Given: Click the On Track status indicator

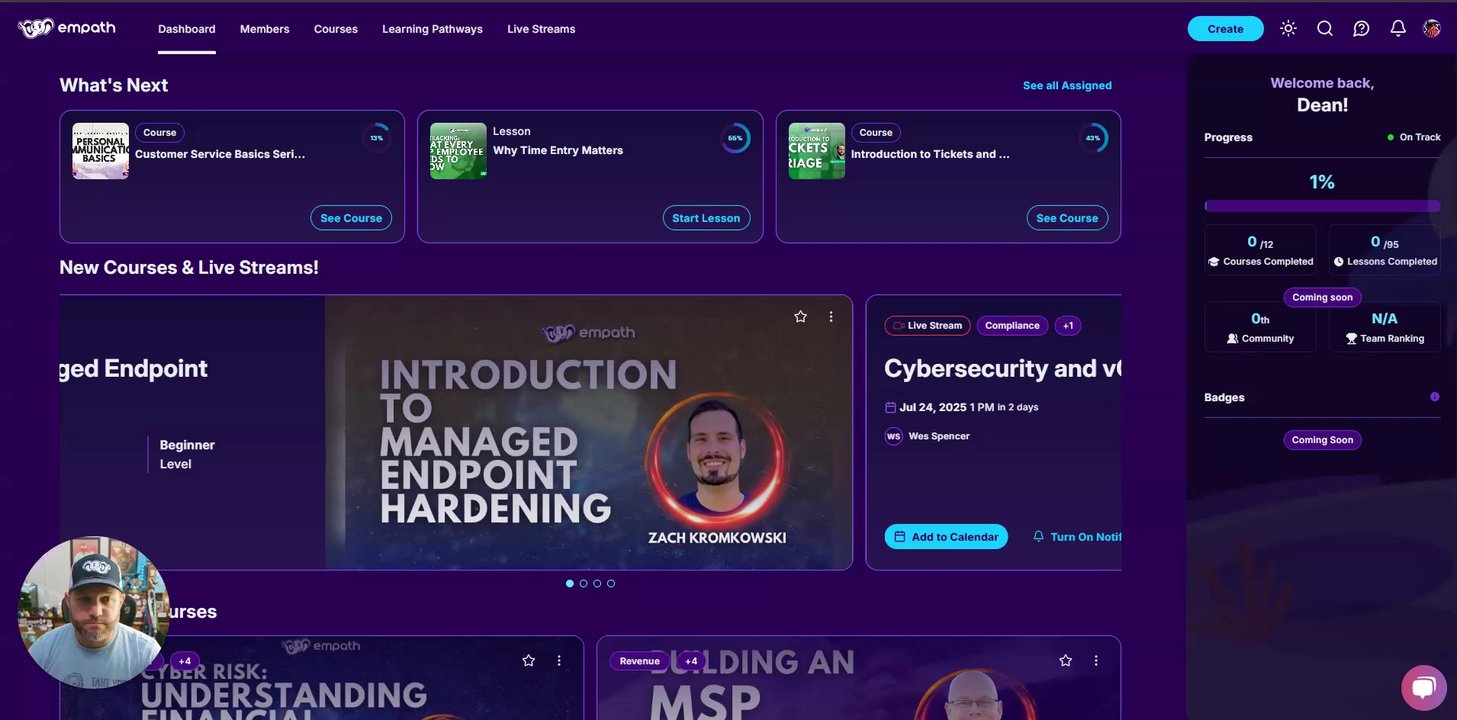Looking at the screenshot, I should coord(1414,137).
